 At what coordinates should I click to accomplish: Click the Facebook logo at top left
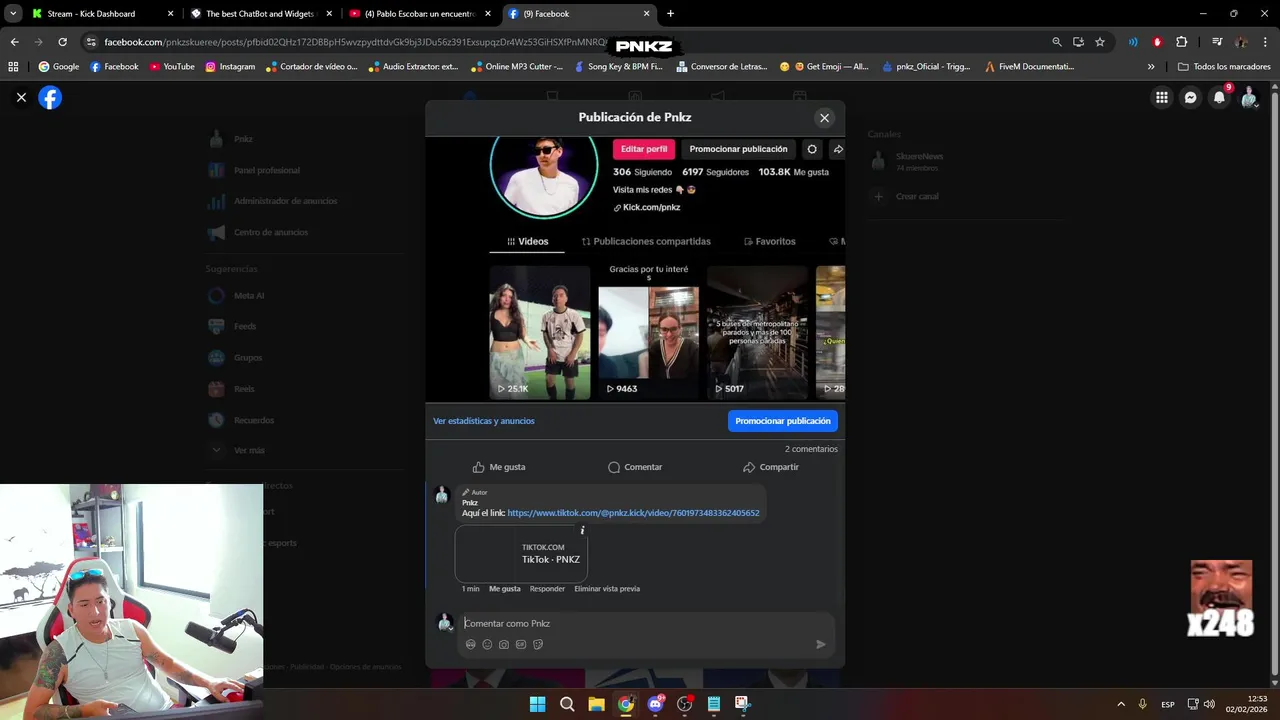50,97
